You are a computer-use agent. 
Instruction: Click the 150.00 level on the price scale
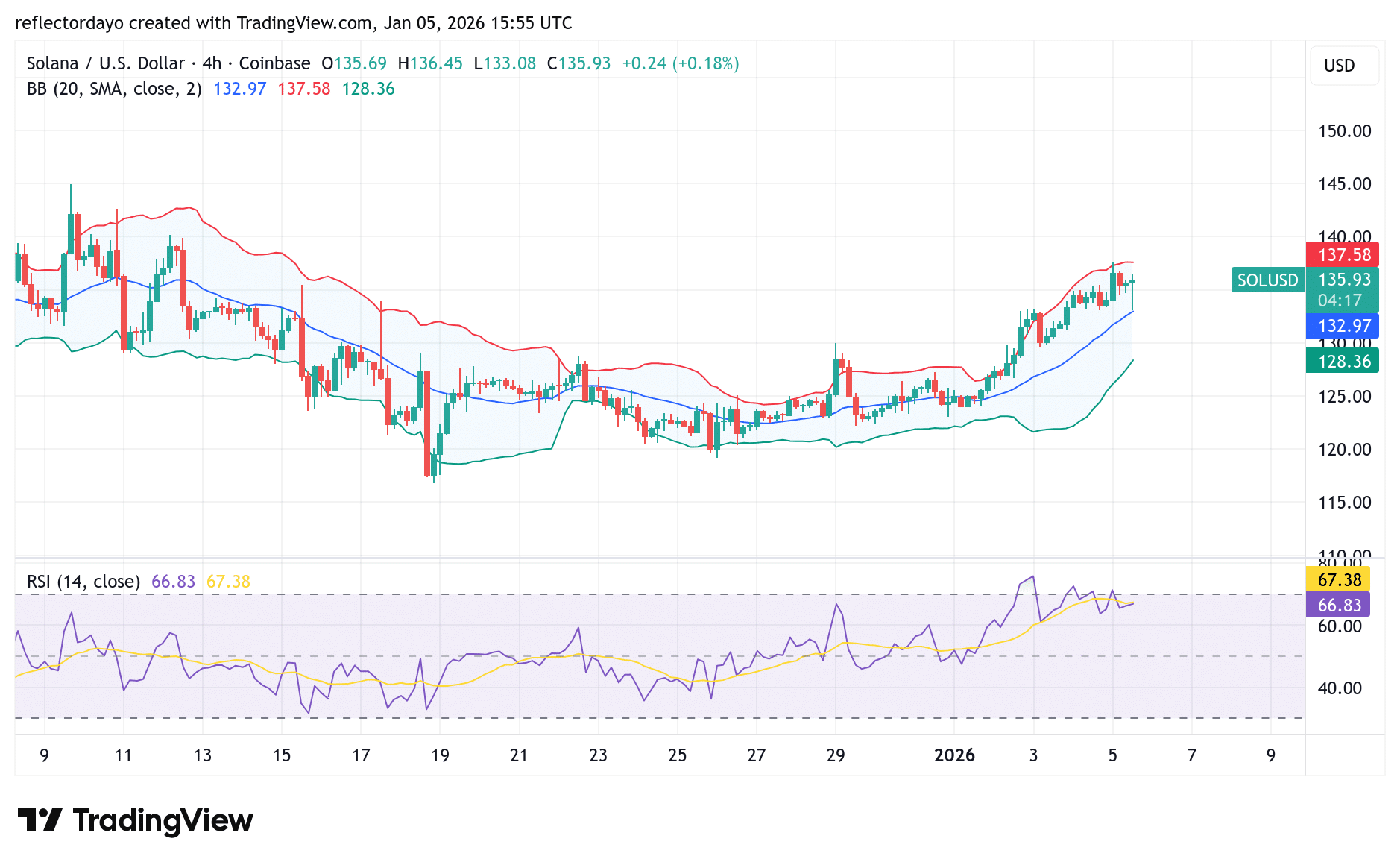[1344, 130]
